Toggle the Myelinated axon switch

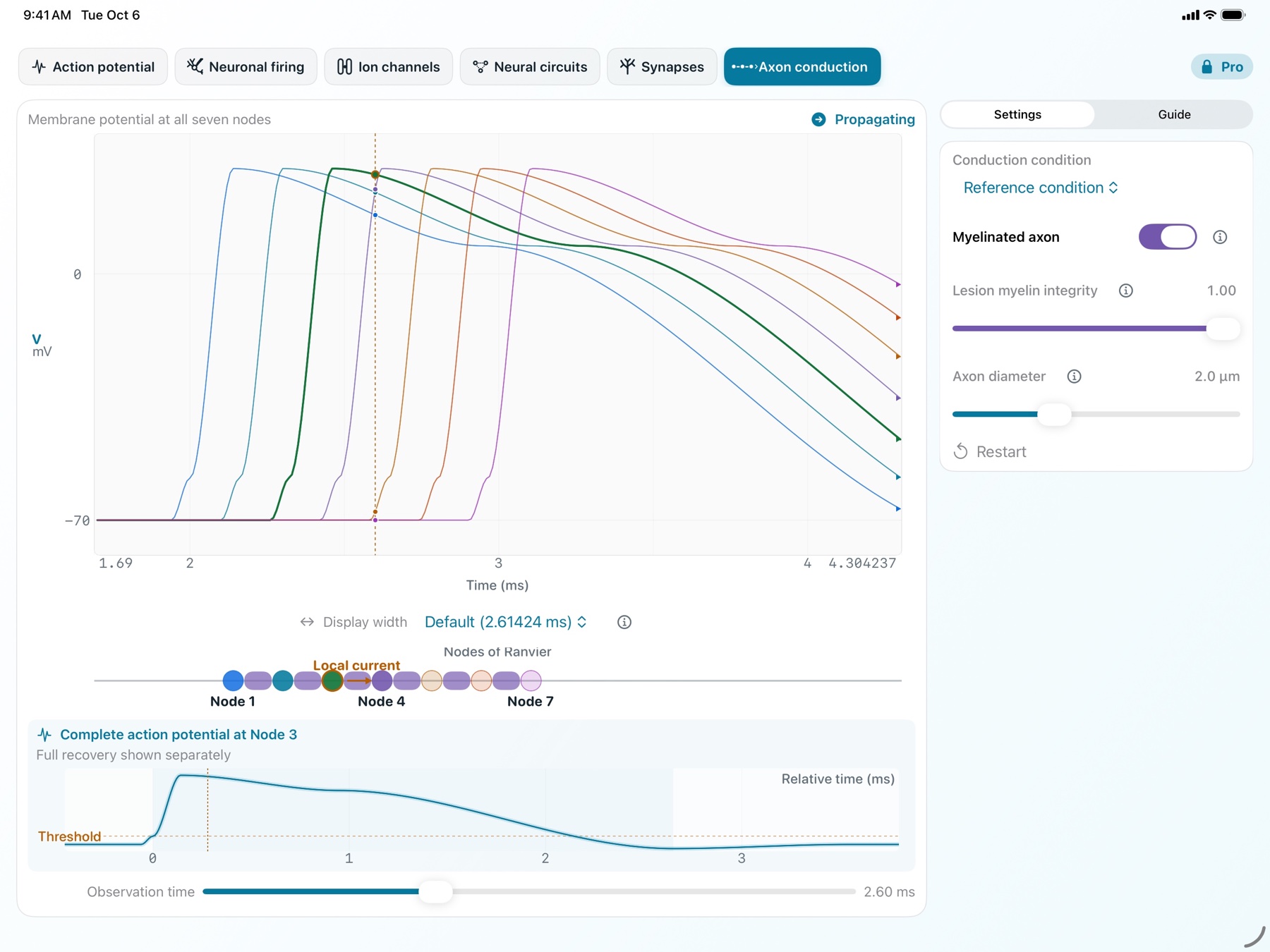click(x=1168, y=237)
